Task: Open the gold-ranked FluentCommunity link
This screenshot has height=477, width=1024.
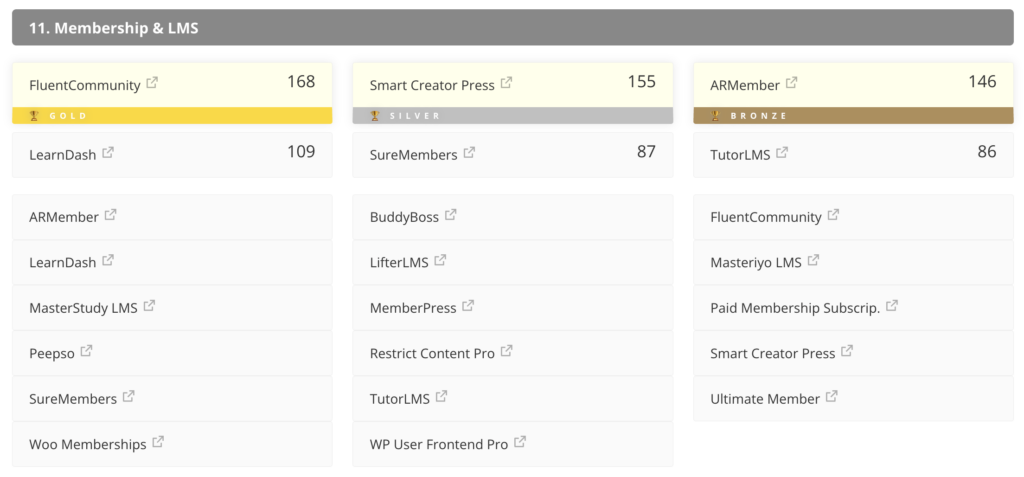Action: coord(85,85)
